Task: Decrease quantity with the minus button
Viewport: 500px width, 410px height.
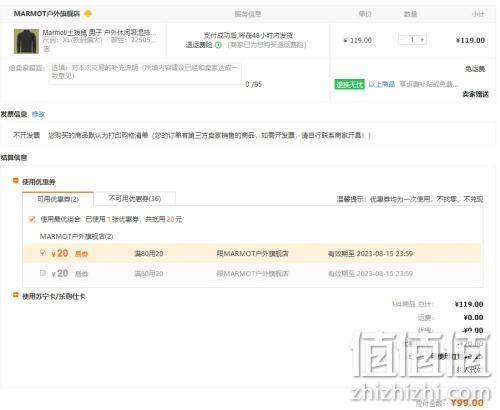Action: pyautogui.click(x=402, y=40)
